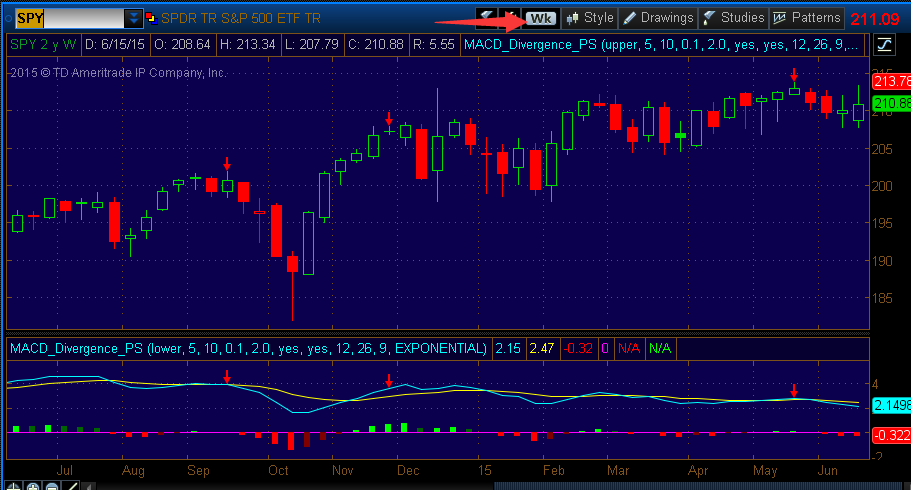Click the magenta 0 zero-line value
911x490 pixels.
tap(605, 349)
